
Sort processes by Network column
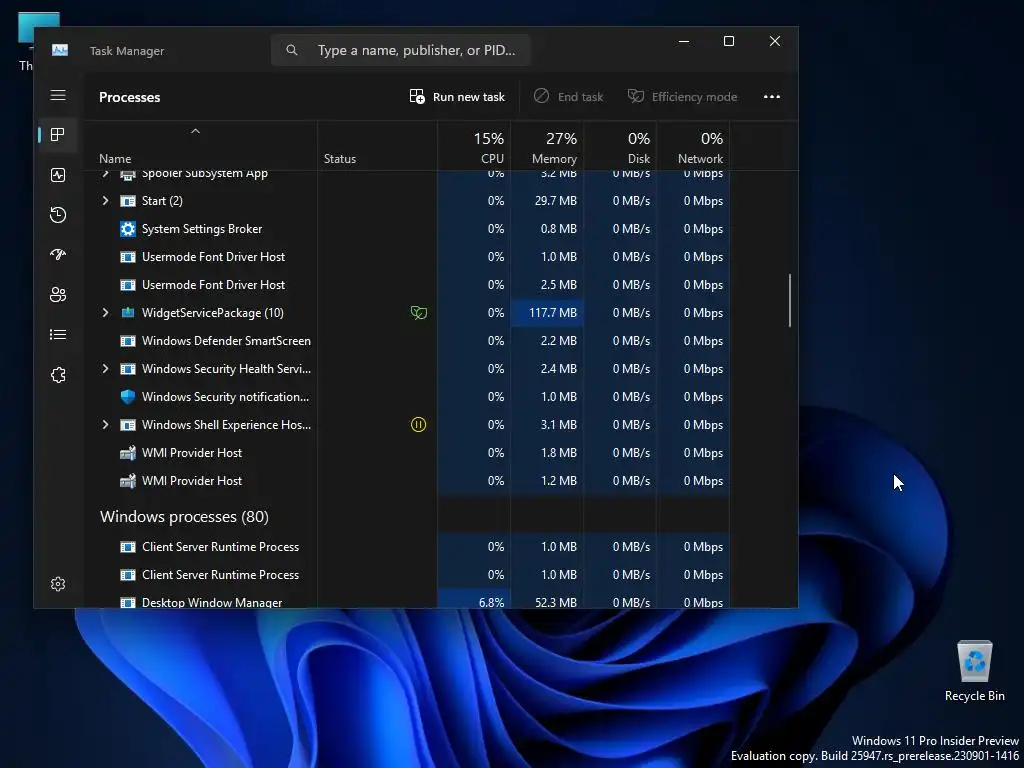tap(694, 147)
